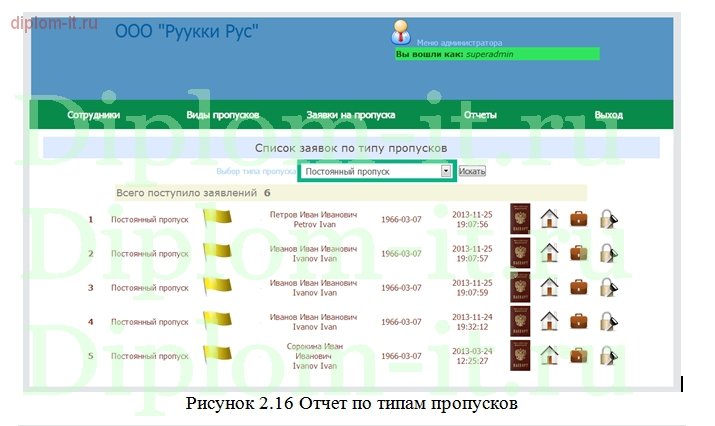715x426 pixels.
Task: Click padlock icon in row 1
Action: coord(608,218)
